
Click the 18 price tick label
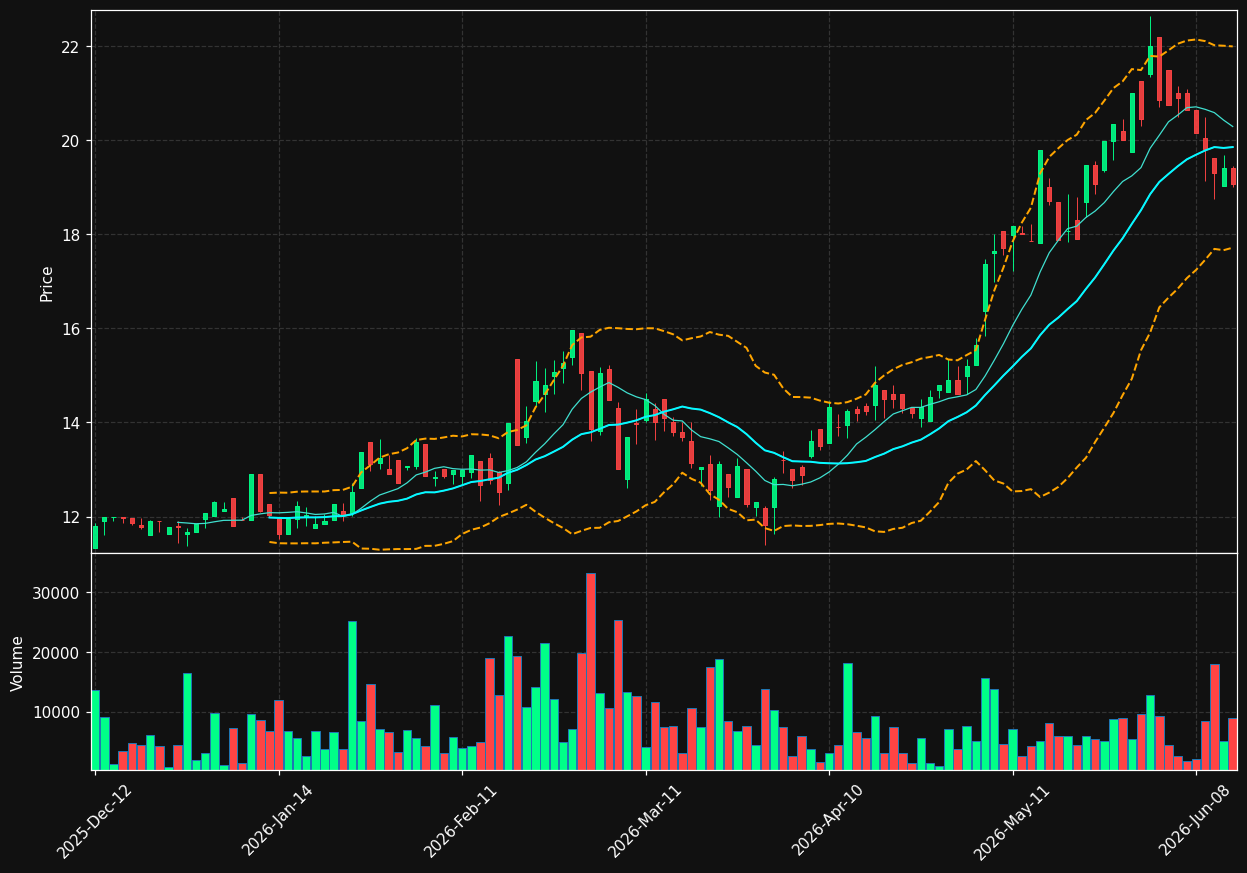70,235
